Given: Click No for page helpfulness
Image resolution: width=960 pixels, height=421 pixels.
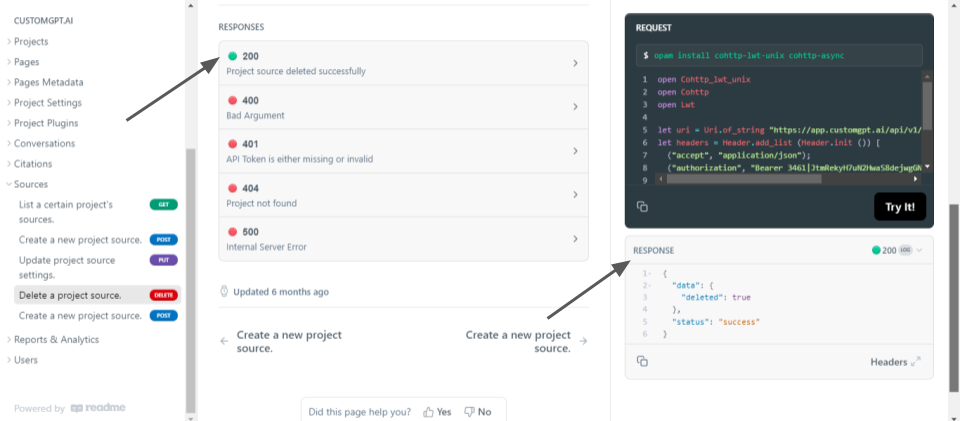Looking at the screenshot, I should pyautogui.click(x=478, y=412).
